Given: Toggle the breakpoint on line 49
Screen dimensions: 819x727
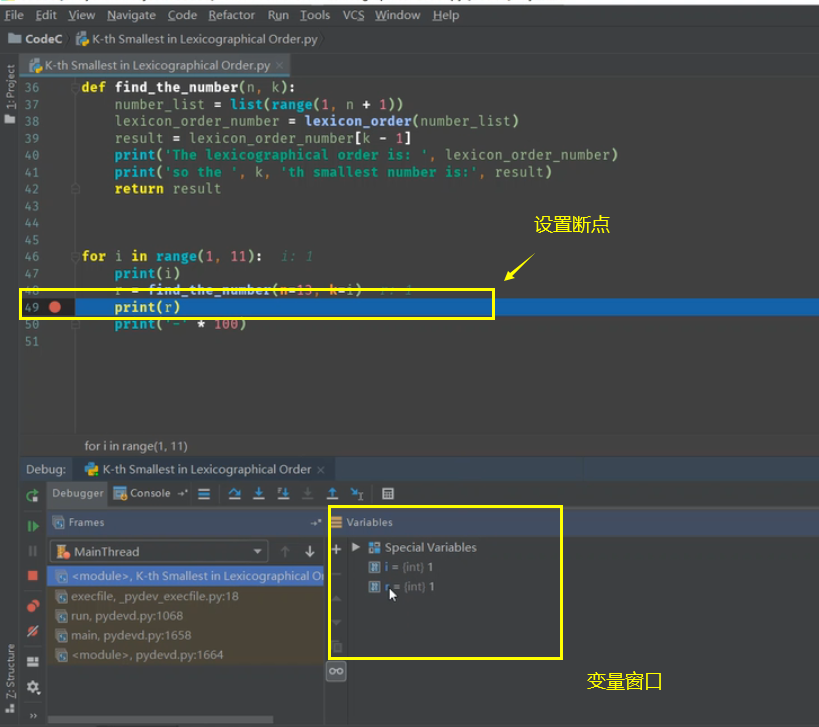Looking at the screenshot, I should tap(53, 307).
